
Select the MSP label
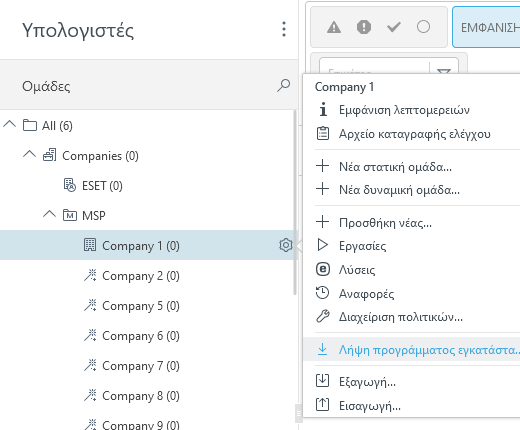(94, 216)
